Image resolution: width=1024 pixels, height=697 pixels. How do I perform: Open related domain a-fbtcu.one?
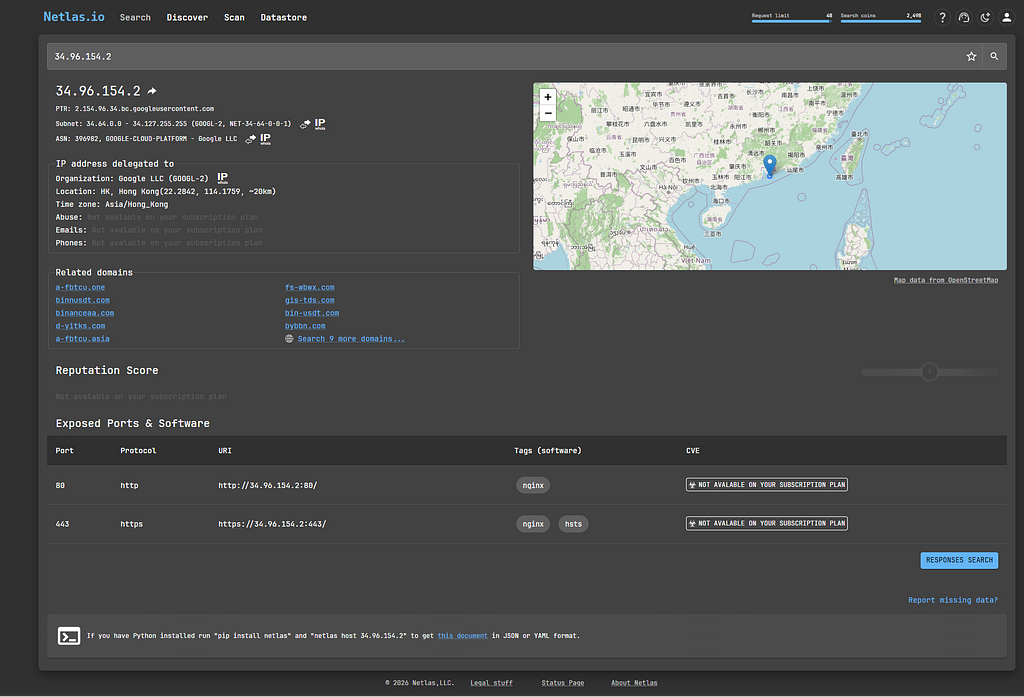coord(80,287)
